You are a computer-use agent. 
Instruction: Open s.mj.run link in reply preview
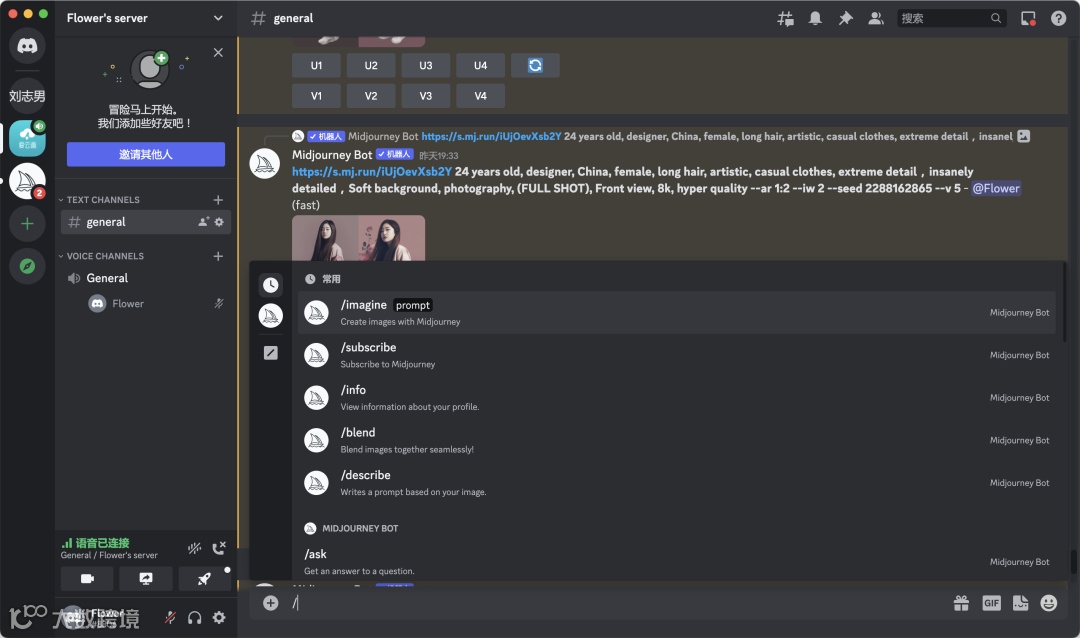point(491,136)
